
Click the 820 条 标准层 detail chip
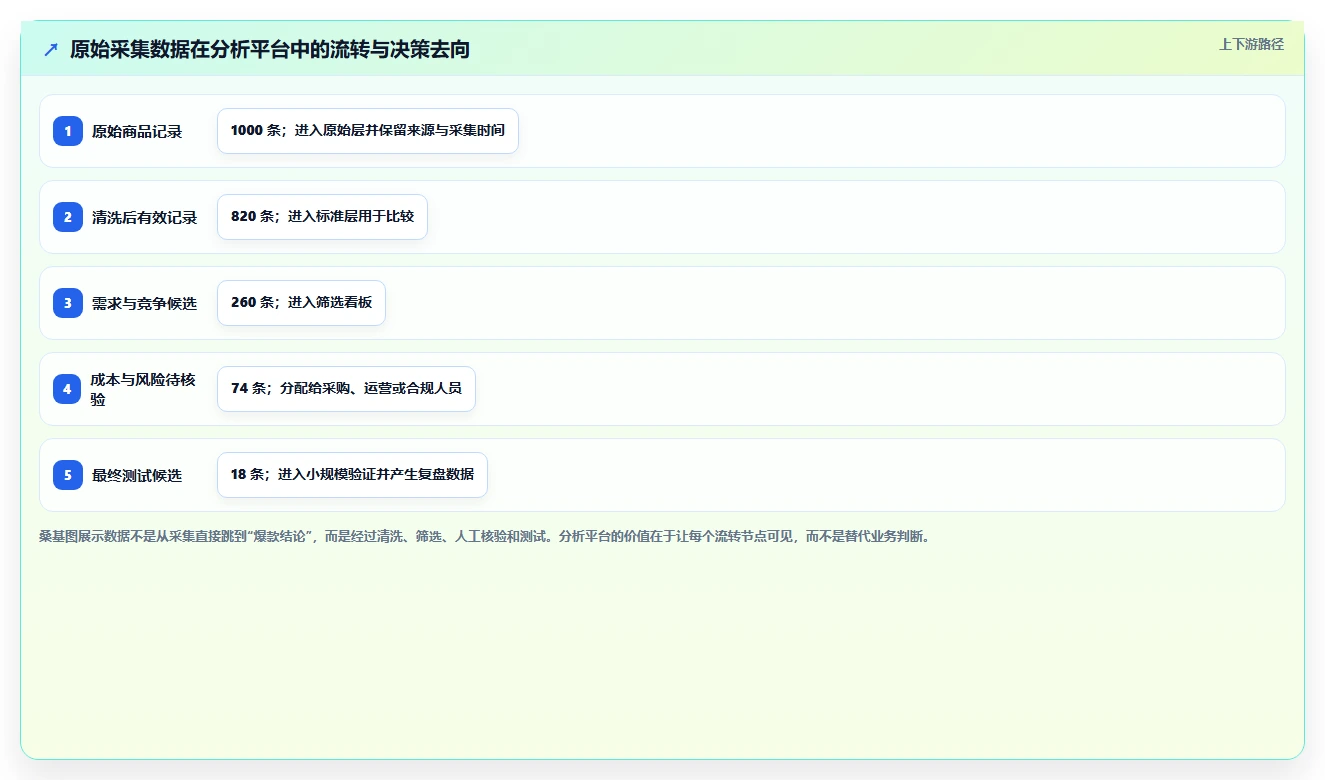(322, 217)
